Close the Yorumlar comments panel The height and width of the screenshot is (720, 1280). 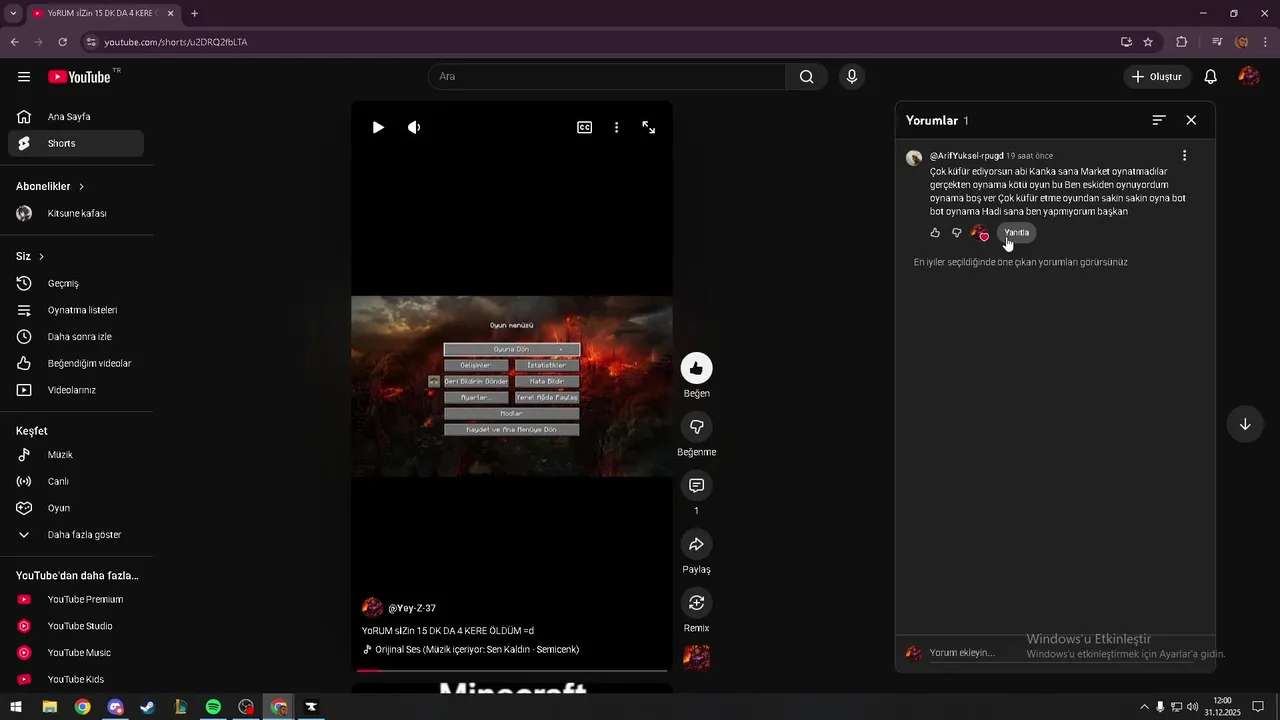[x=1191, y=120]
